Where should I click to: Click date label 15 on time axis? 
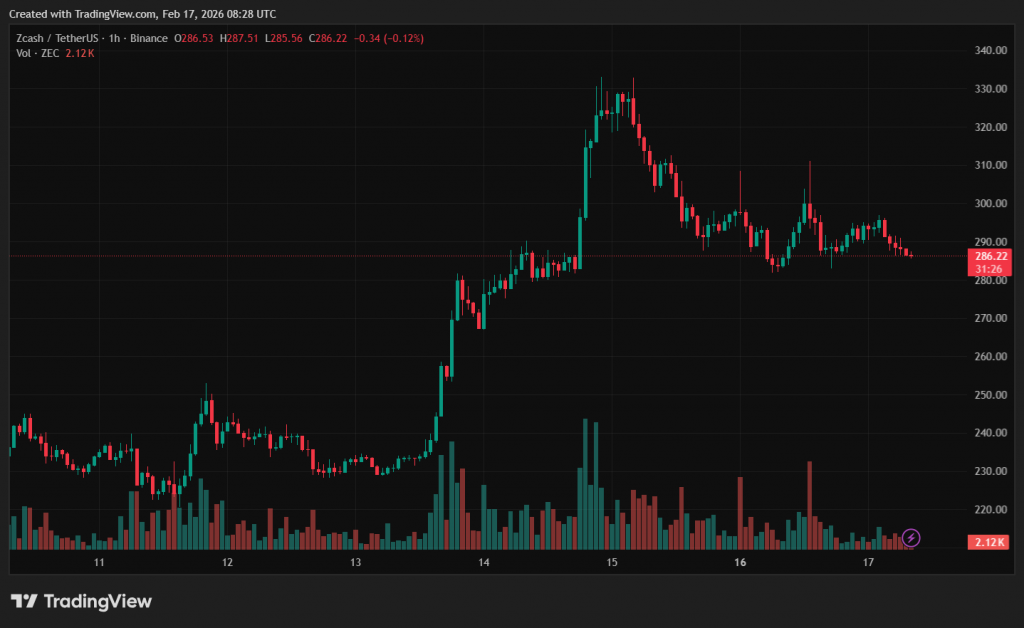(612, 563)
